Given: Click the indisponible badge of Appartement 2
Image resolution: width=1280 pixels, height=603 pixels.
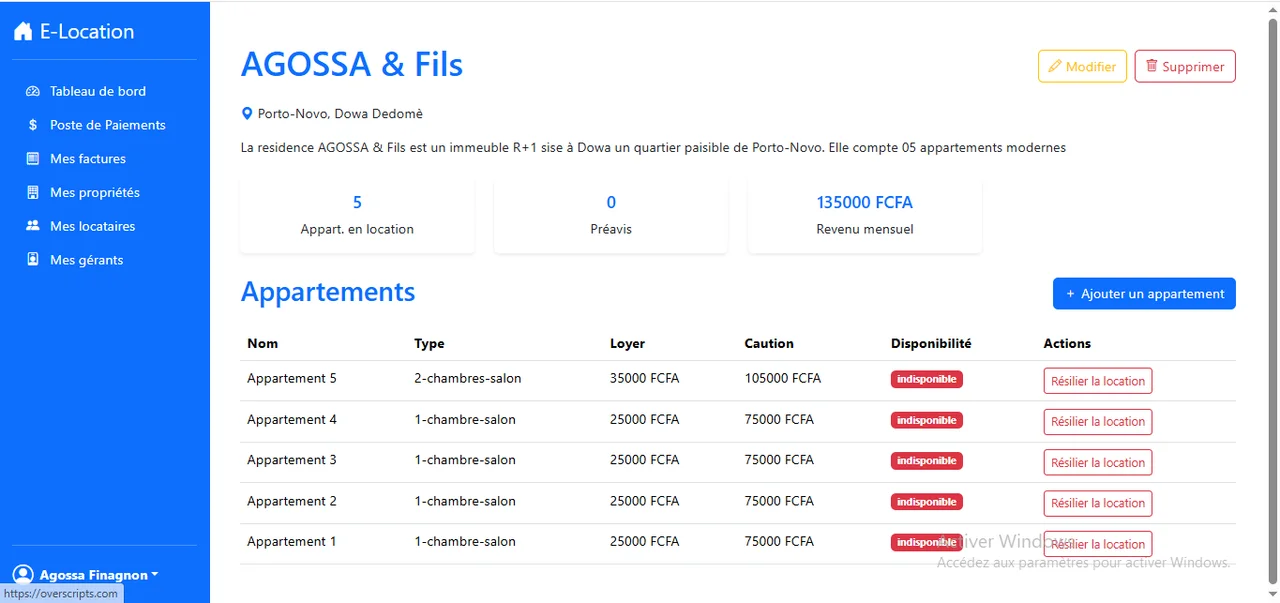Looking at the screenshot, I should click(927, 502).
